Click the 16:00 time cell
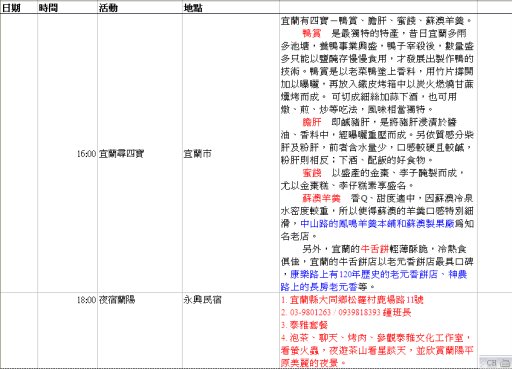 (x=67, y=153)
